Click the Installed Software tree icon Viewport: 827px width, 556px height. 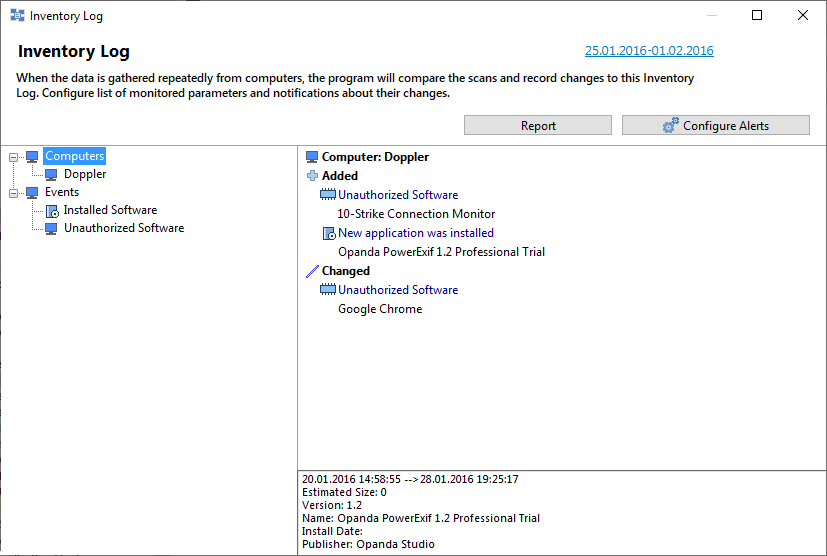coord(51,211)
